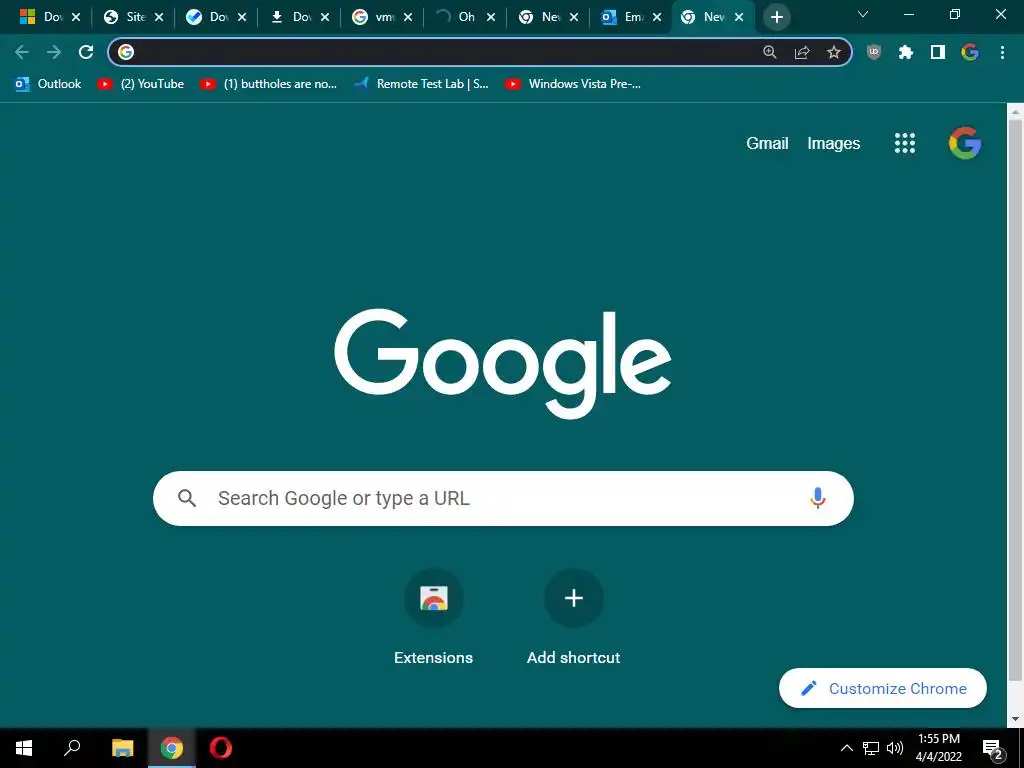The height and width of the screenshot is (768, 1024).
Task: Open the notification center icon
Action: [993, 749]
